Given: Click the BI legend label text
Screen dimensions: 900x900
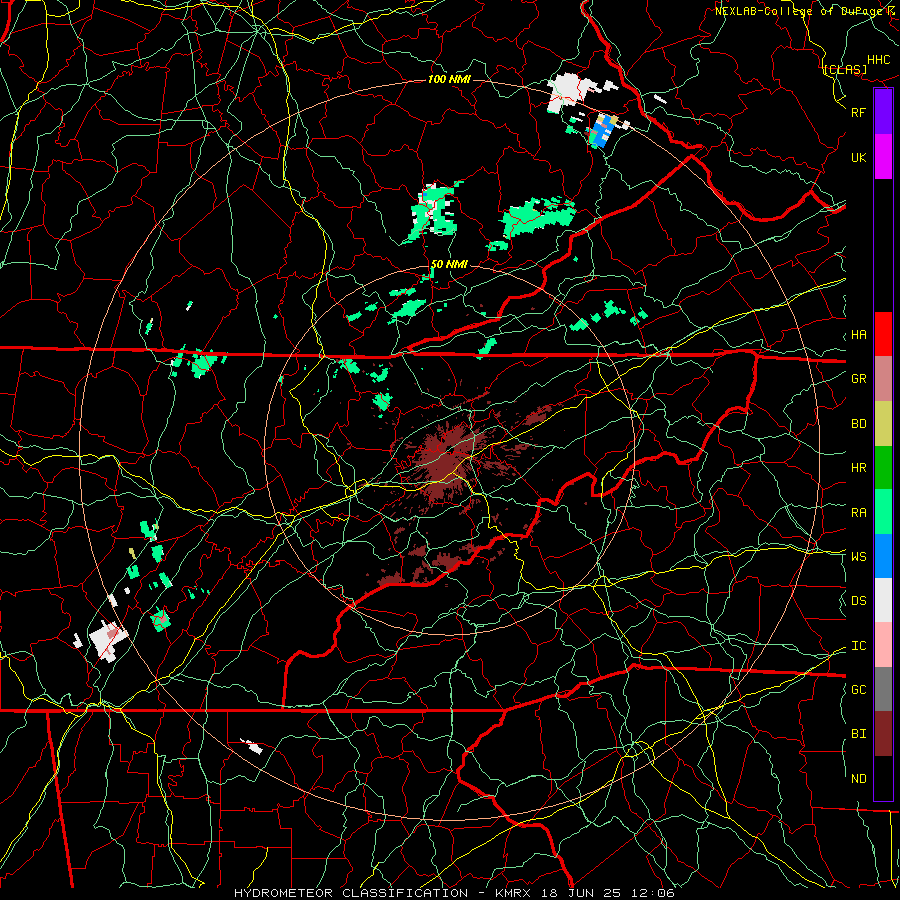Looking at the screenshot, I should [x=859, y=734].
